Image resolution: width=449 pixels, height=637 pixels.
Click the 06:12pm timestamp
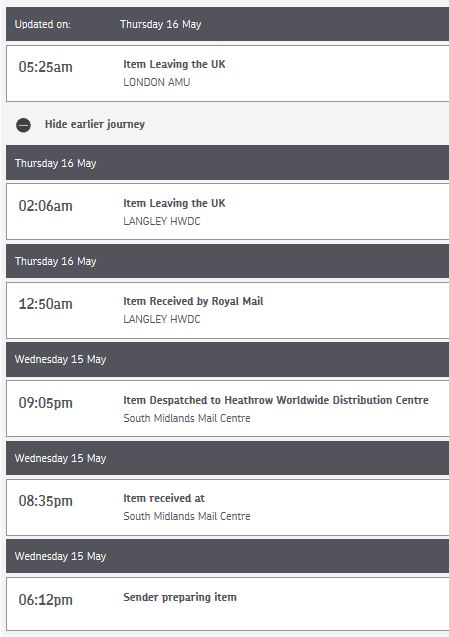[46, 600]
